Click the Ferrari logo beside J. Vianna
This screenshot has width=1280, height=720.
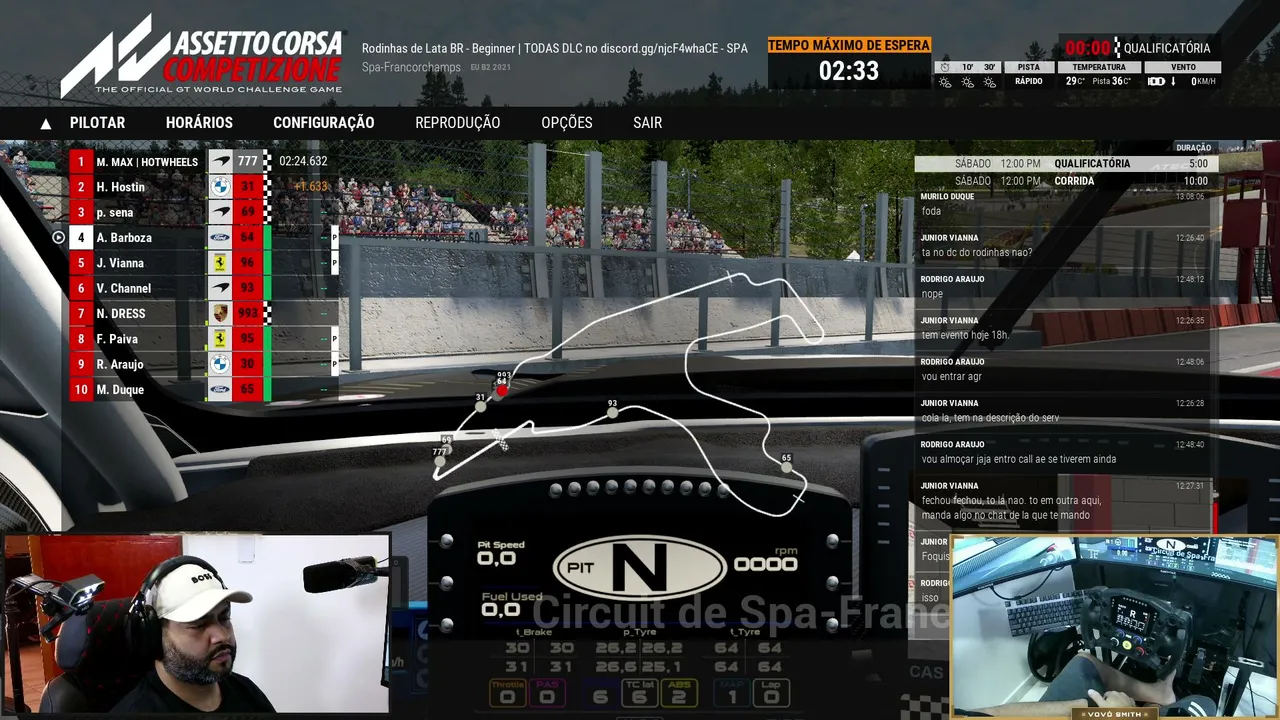coord(220,263)
